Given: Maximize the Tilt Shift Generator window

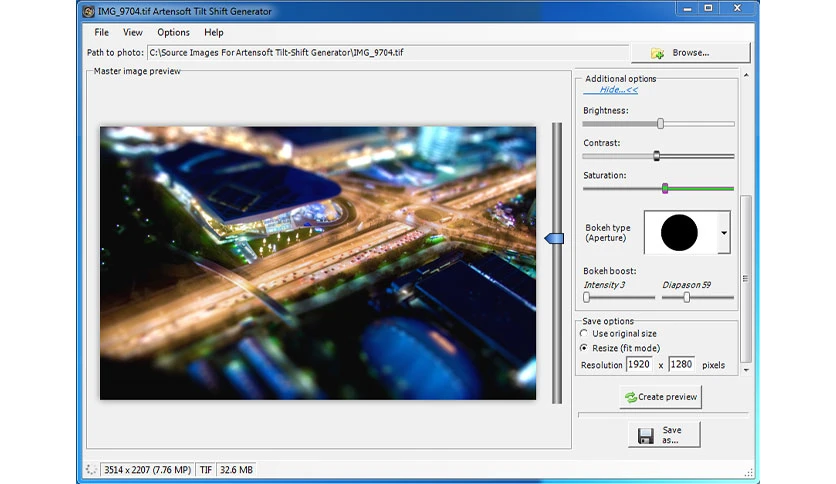Looking at the screenshot, I should 709,8.
